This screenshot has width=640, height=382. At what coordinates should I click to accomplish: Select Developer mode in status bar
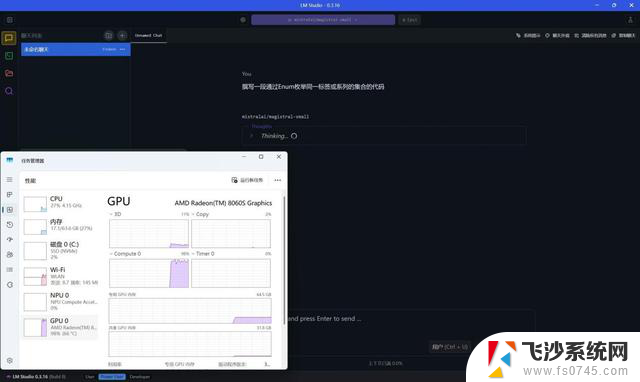pyautogui.click(x=140, y=377)
